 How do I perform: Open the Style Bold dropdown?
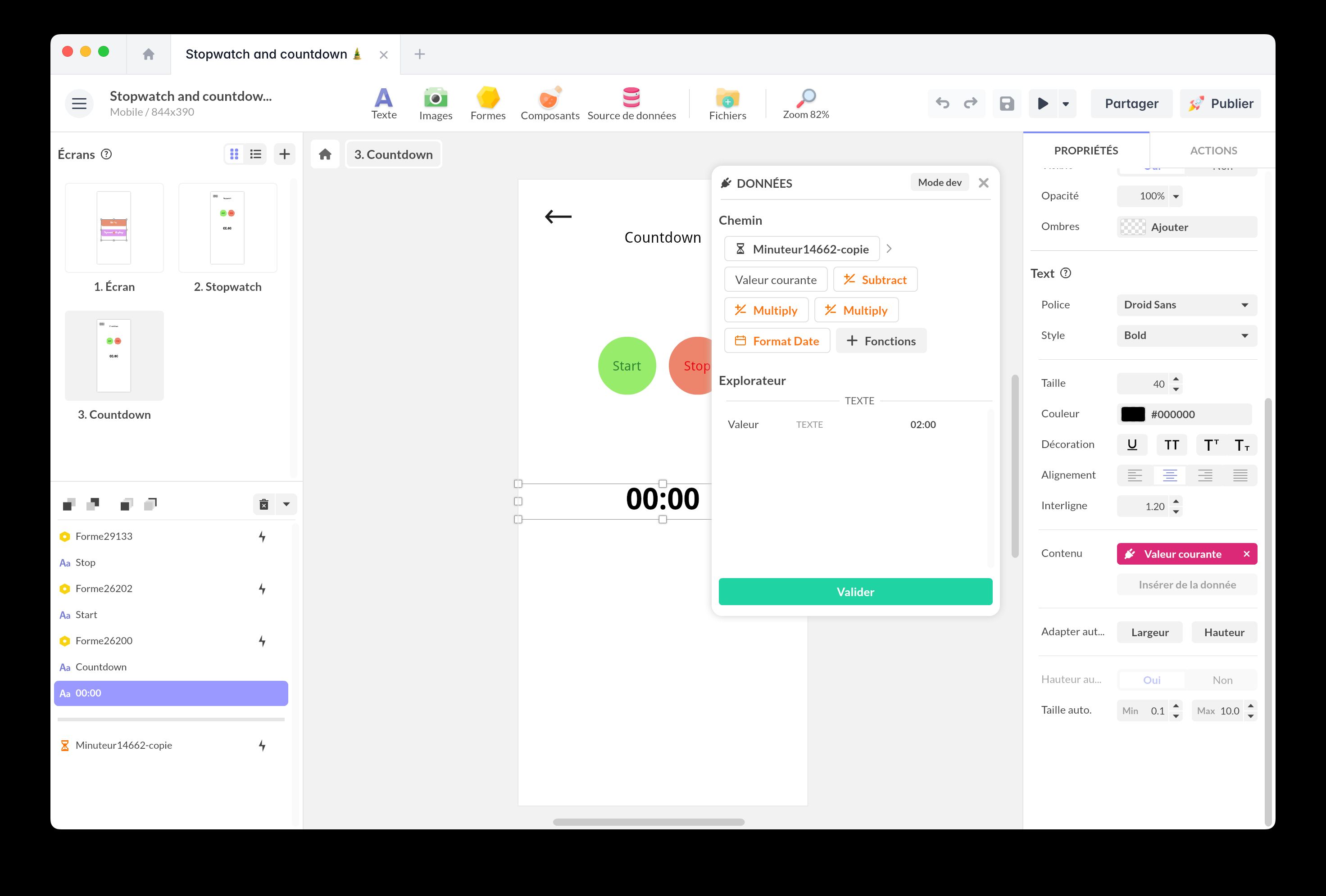pyautogui.click(x=1186, y=335)
